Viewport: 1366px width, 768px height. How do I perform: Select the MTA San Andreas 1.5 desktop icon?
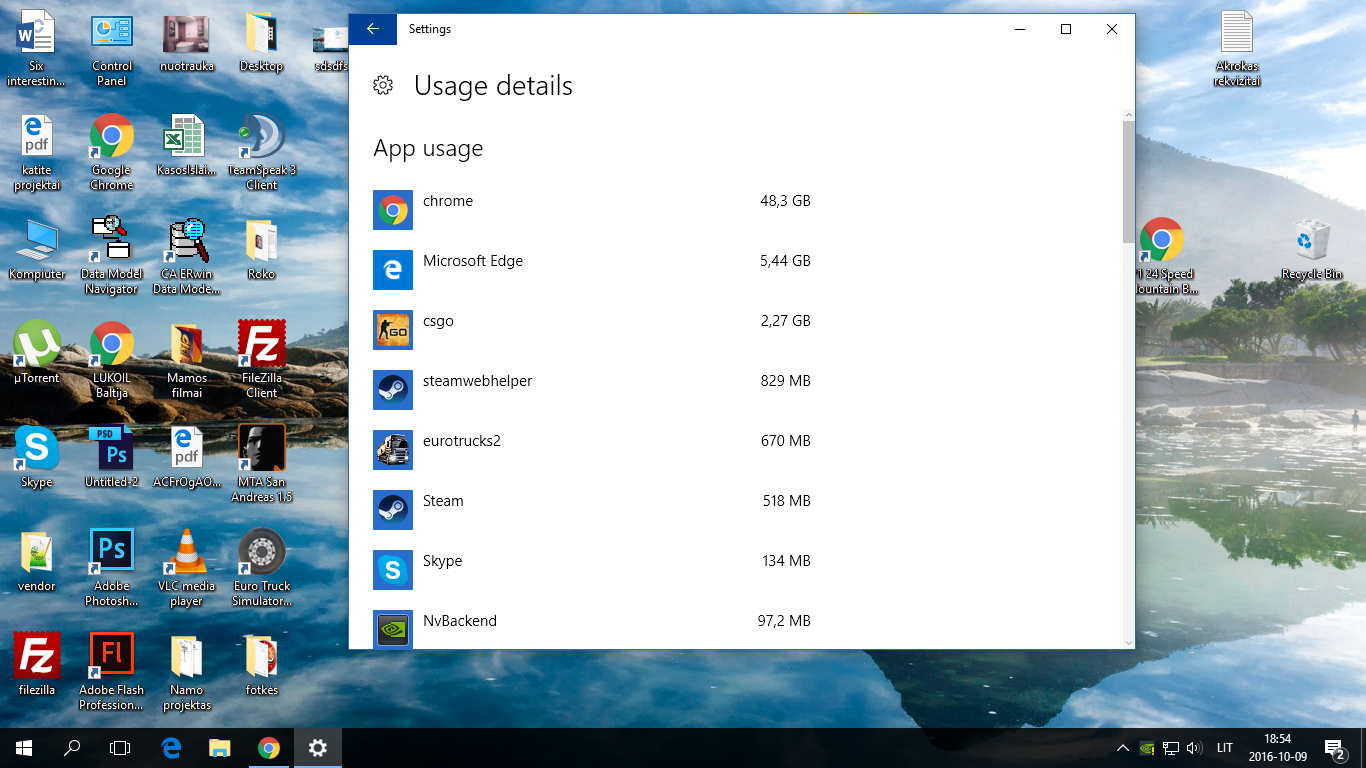262,464
